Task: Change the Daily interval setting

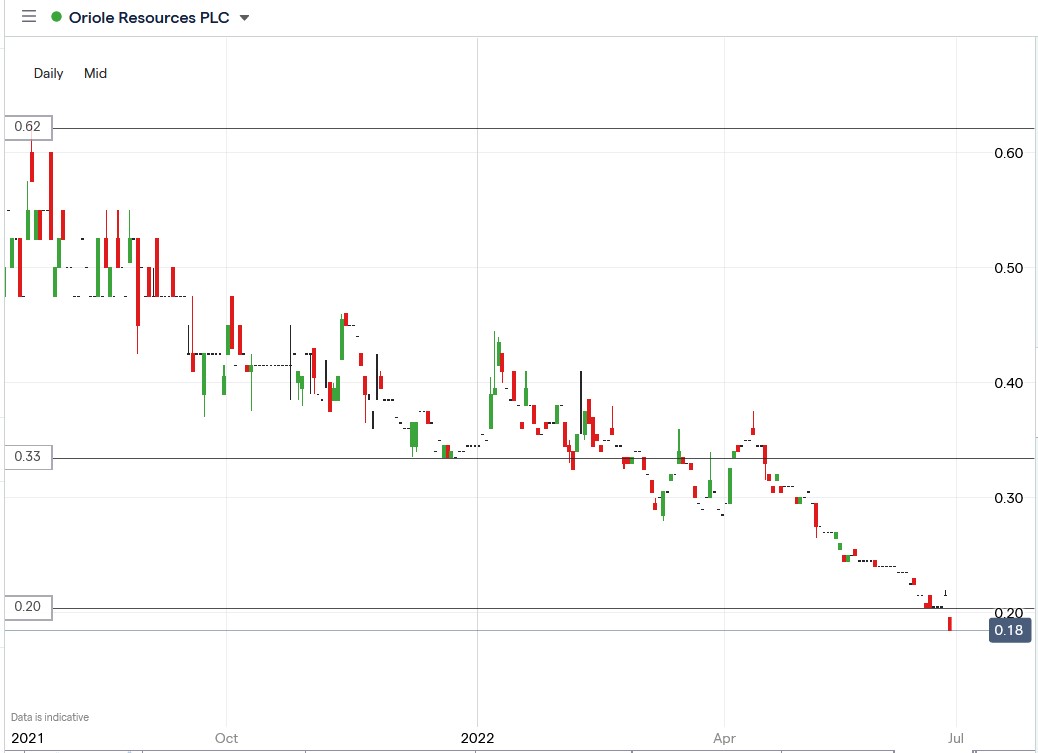Action: (x=48, y=74)
